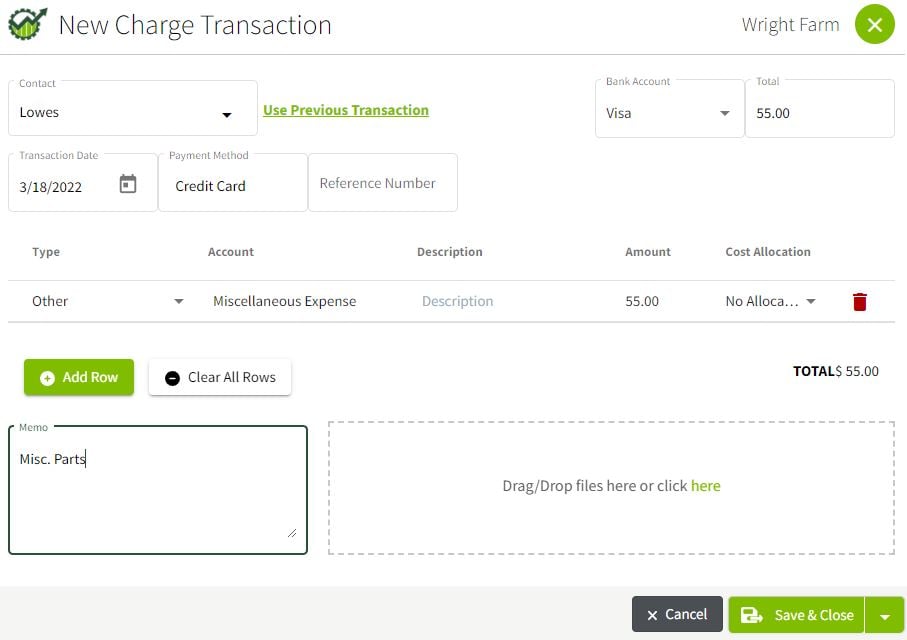The width and height of the screenshot is (907, 640).
Task: Click the Memo text area
Action: click(x=157, y=487)
